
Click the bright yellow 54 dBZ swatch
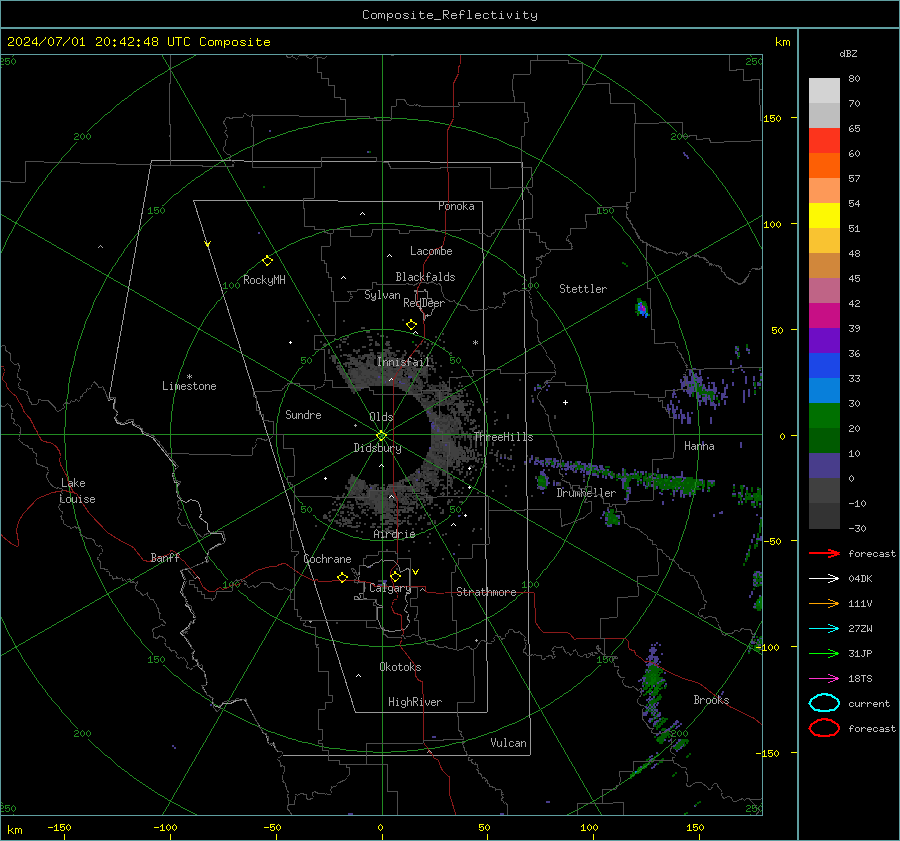[824, 215]
